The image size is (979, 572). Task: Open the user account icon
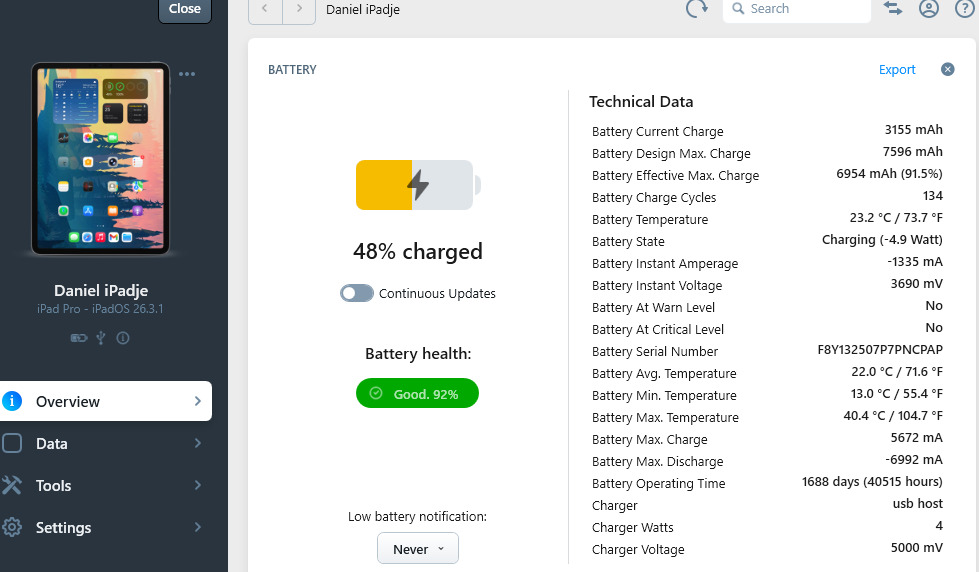coord(929,9)
